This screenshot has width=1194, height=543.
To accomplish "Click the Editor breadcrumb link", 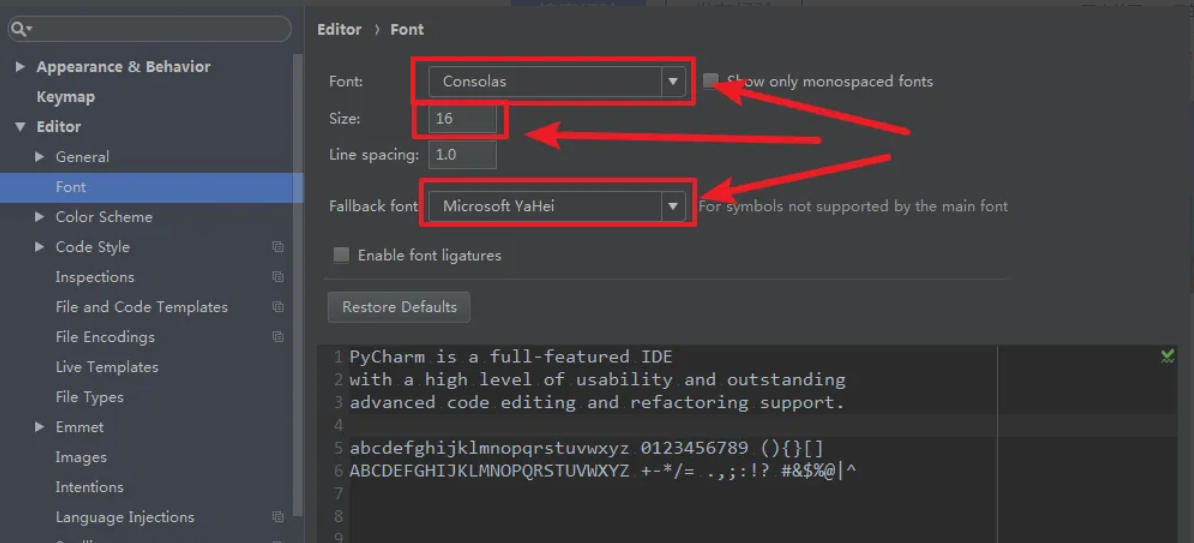I will 339,29.
